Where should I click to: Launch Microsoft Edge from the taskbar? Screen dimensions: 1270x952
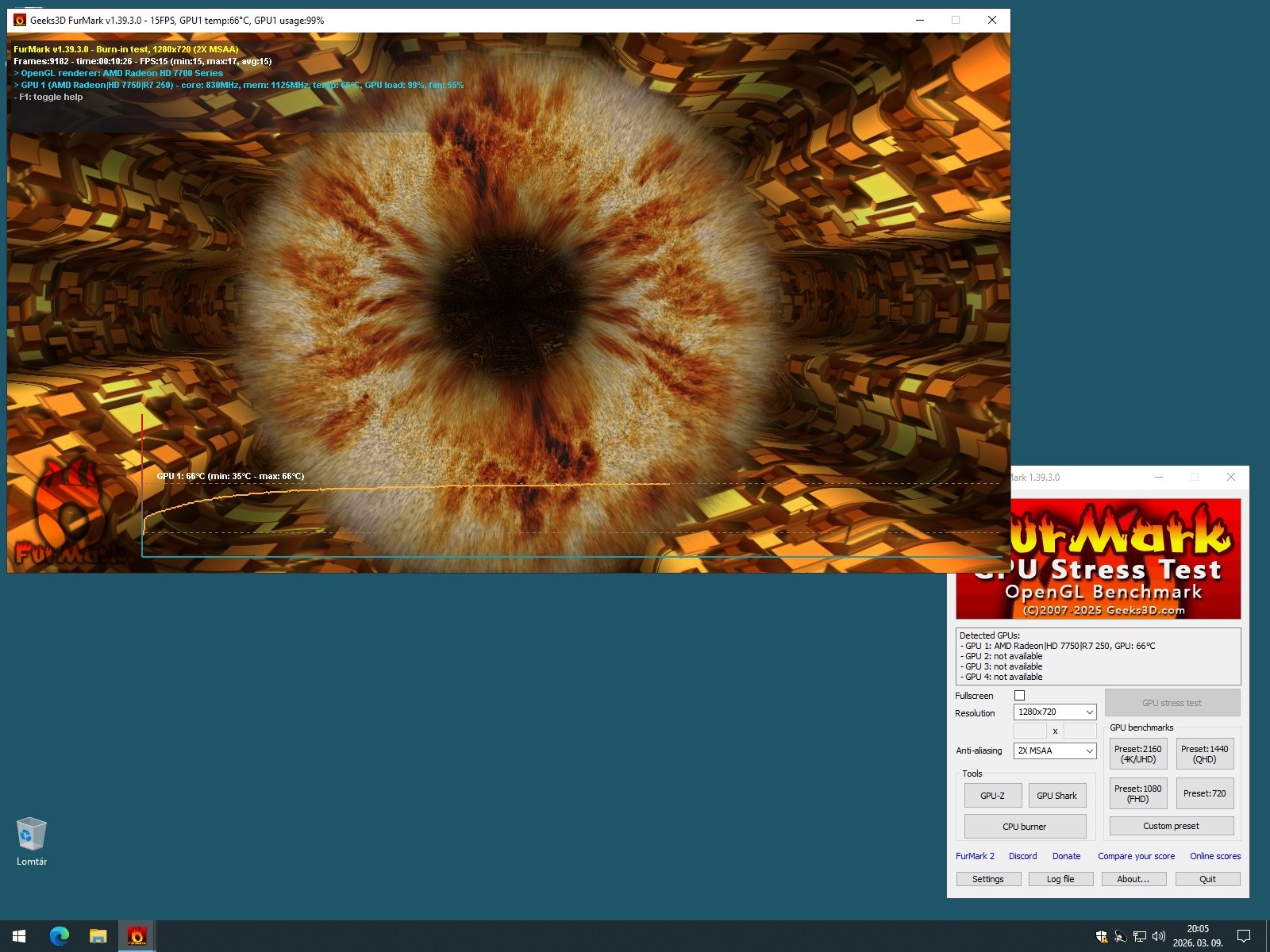60,936
